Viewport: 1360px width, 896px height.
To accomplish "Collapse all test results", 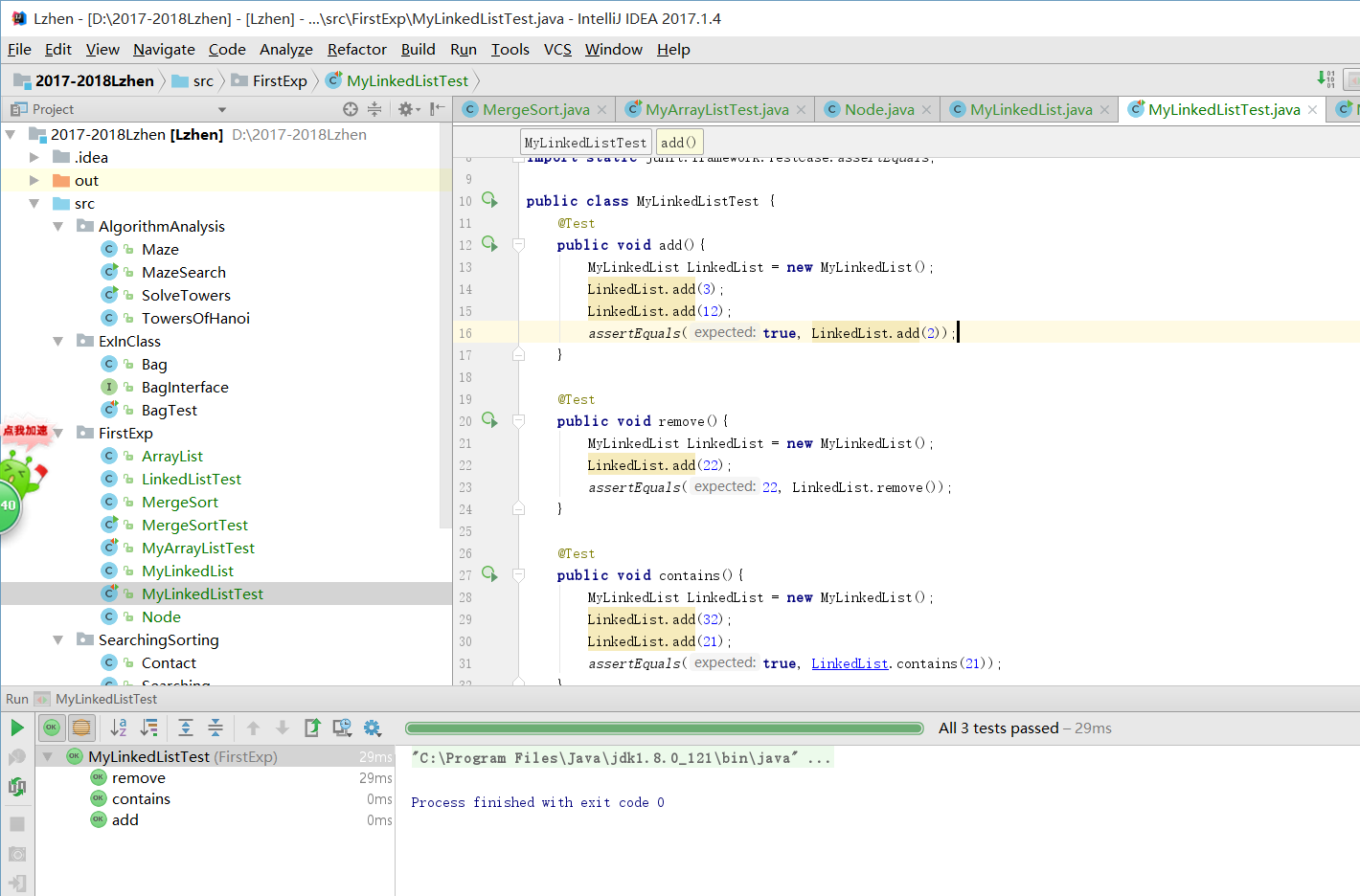I will 215,728.
